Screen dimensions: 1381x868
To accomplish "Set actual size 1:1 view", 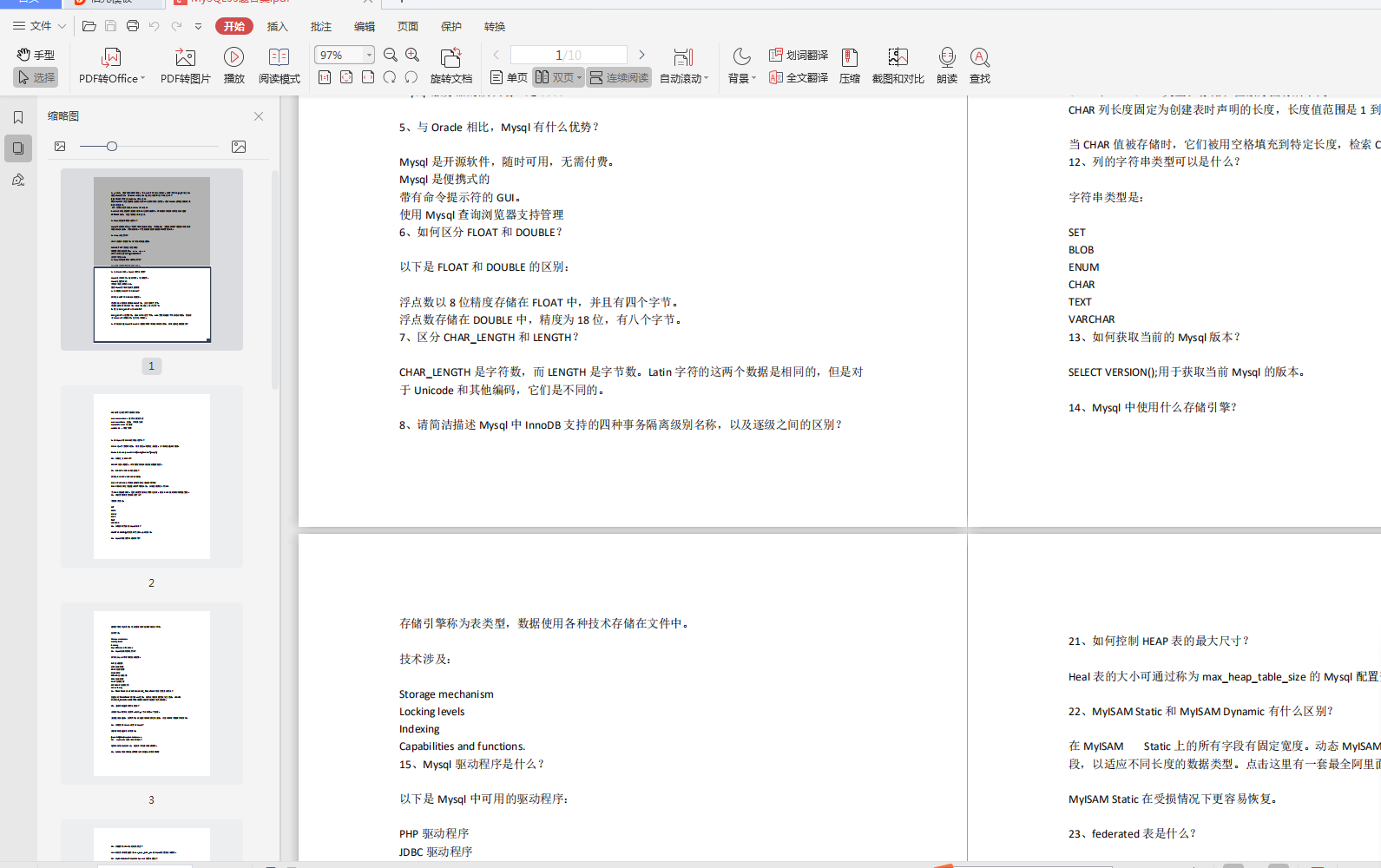I will click(x=325, y=77).
